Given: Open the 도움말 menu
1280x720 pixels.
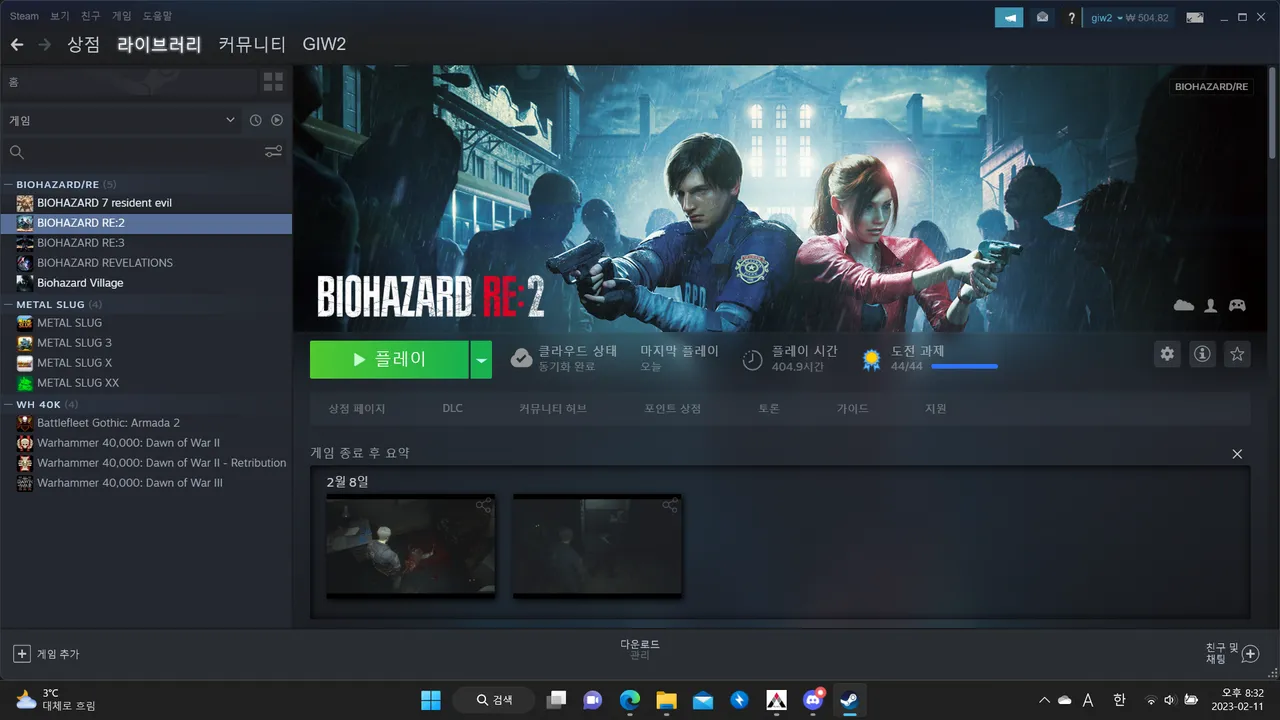Looking at the screenshot, I should [157, 16].
